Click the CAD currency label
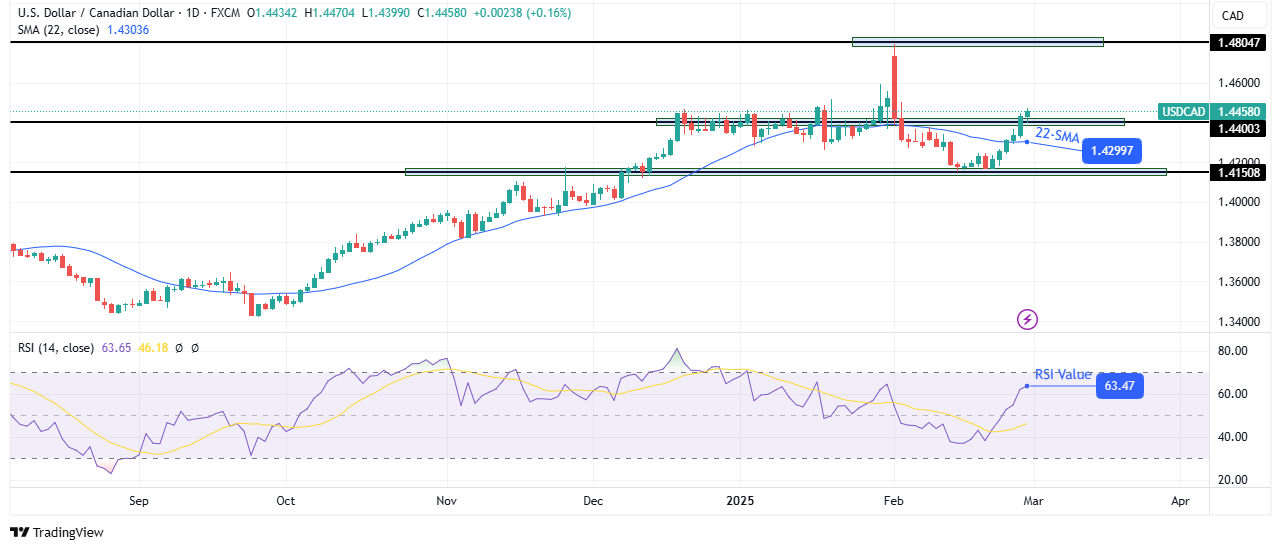The image size is (1275, 550). click(1231, 15)
